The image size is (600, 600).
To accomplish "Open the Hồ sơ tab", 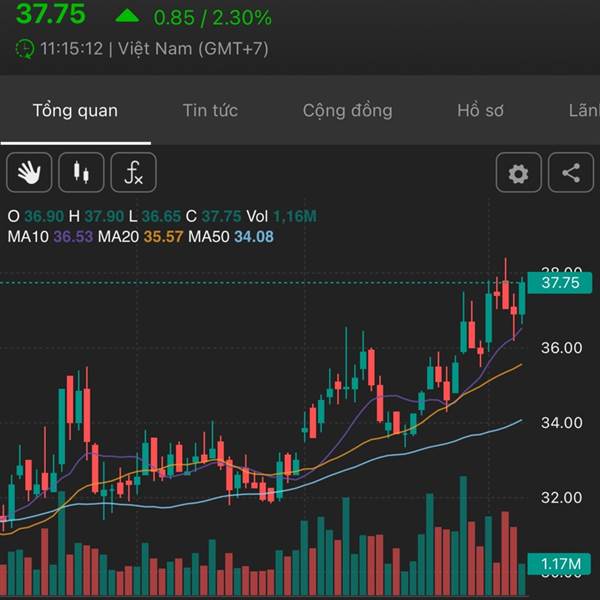I will click(480, 111).
